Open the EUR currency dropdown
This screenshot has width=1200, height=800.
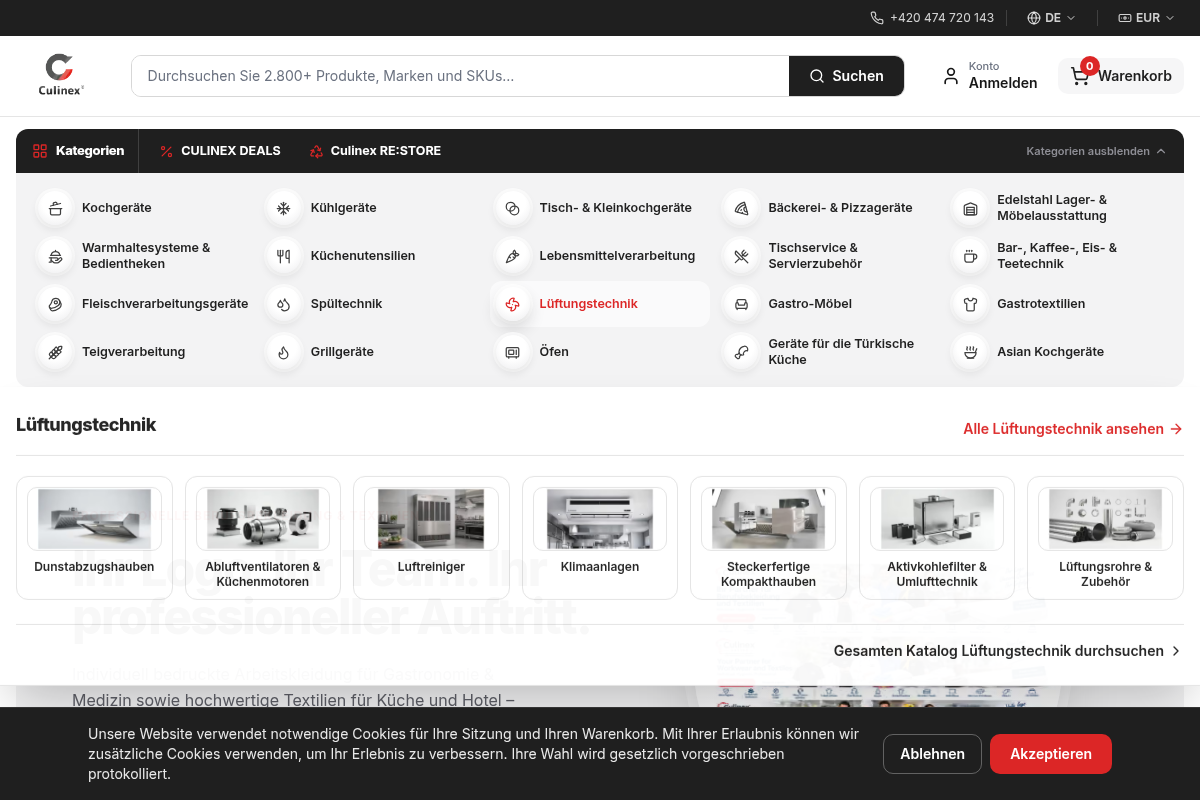pyautogui.click(x=1146, y=18)
